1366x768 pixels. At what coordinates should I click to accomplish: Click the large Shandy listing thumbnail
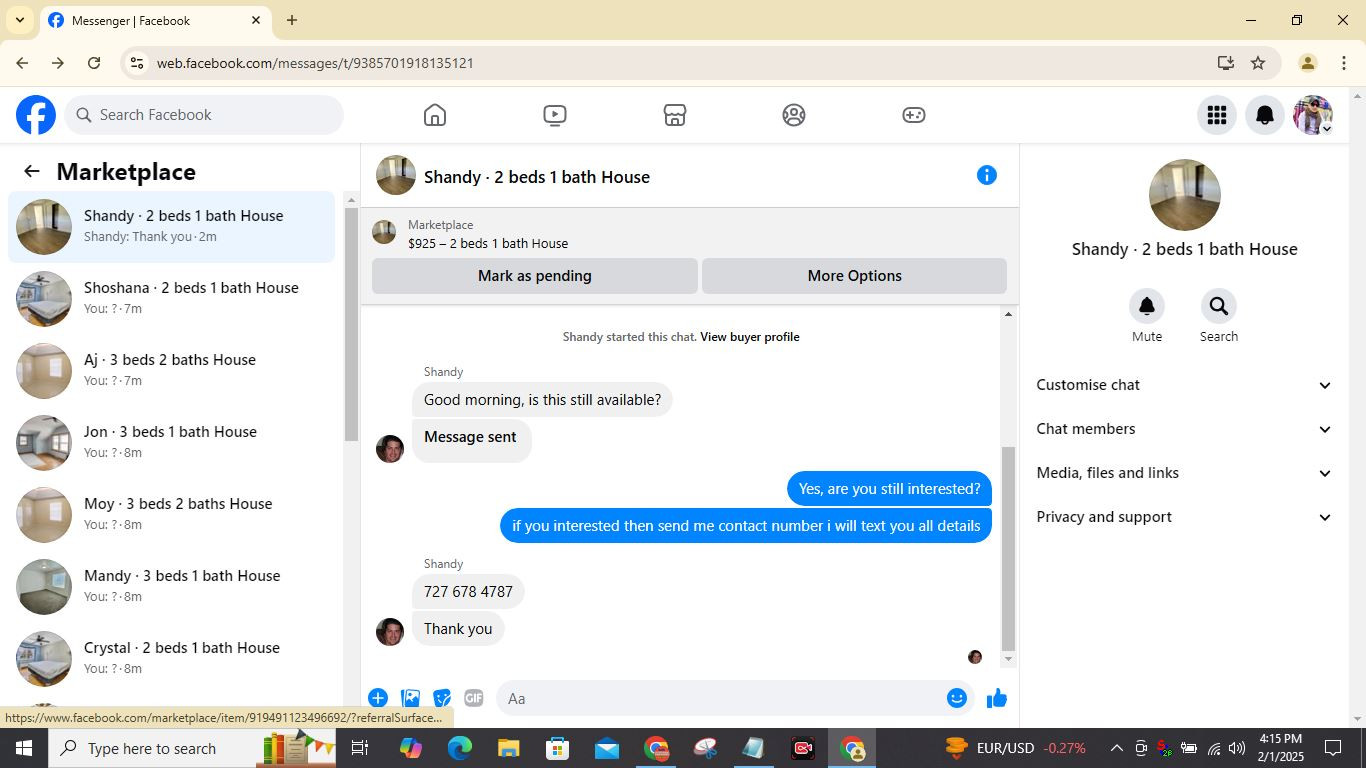click(1185, 195)
